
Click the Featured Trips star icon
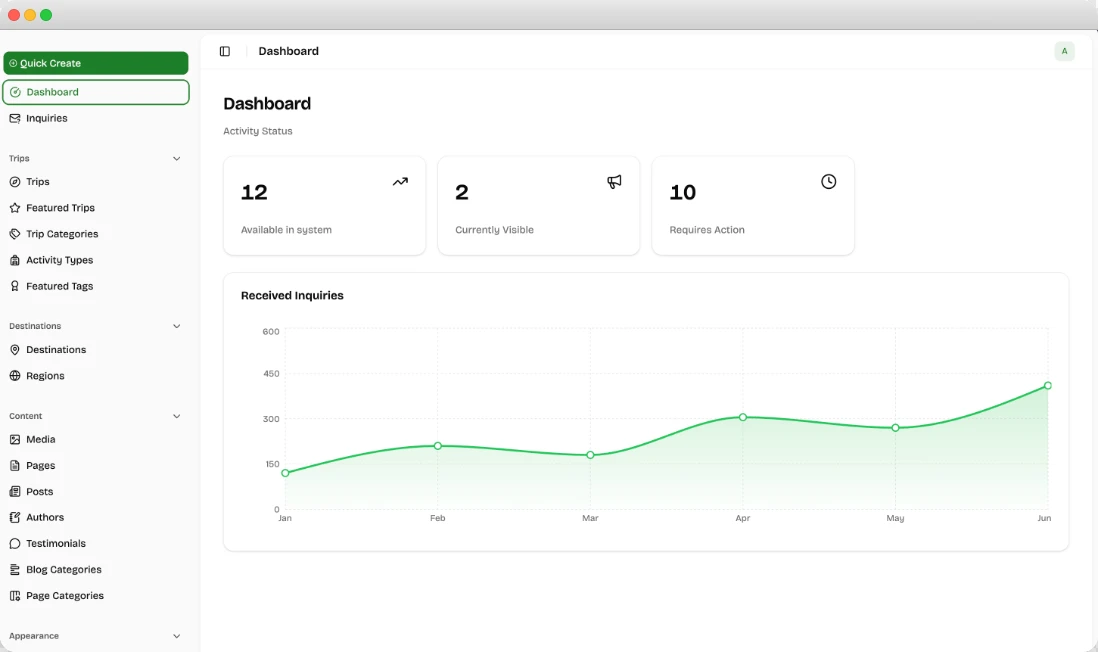tap(15, 208)
